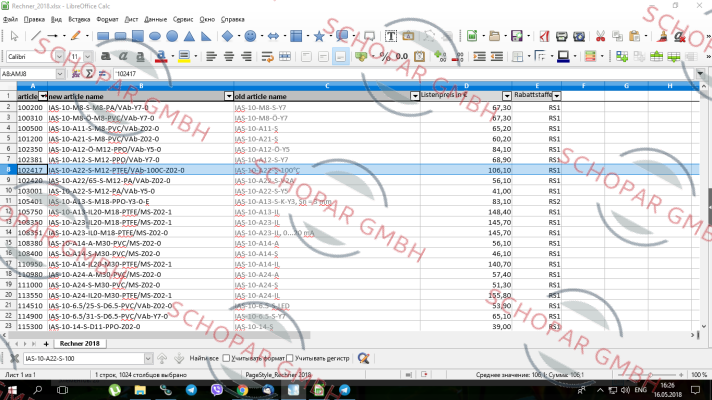Open the font name Calibri dropdown
This screenshot has width=712, height=400.
coord(59,56)
